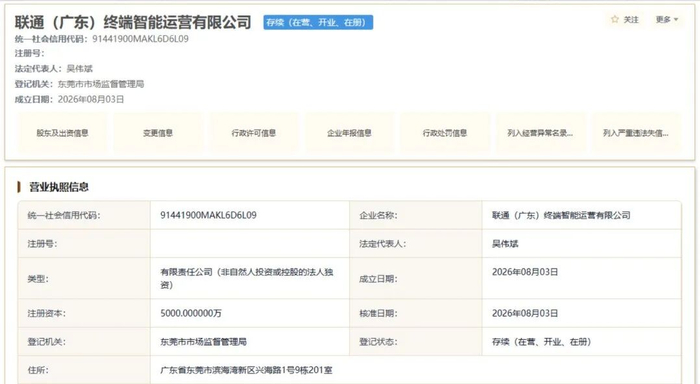The image size is (700, 384).
Task: Click the 成立日期 table value
Action: (525, 272)
